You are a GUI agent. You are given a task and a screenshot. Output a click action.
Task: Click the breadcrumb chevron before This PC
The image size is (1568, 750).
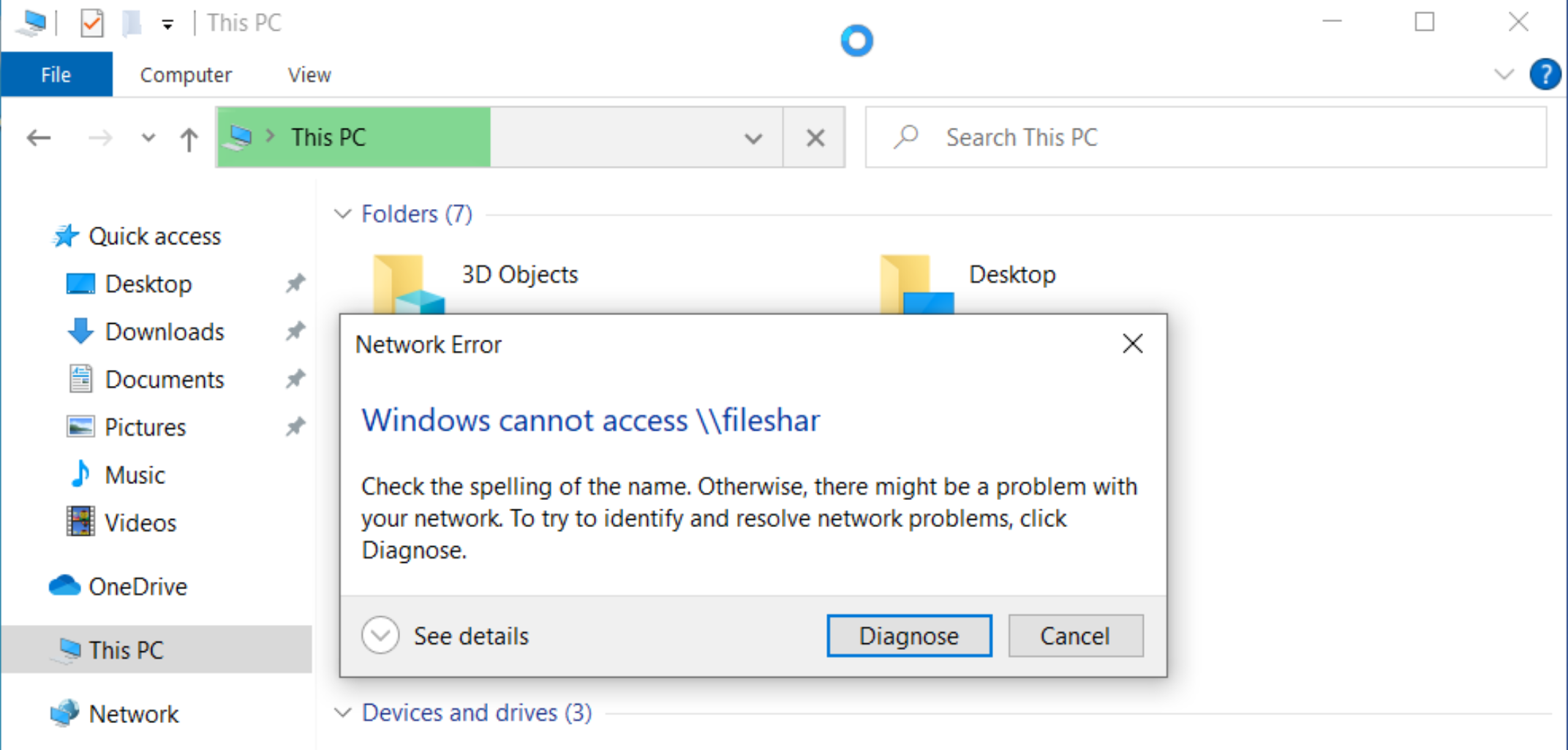(271, 137)
